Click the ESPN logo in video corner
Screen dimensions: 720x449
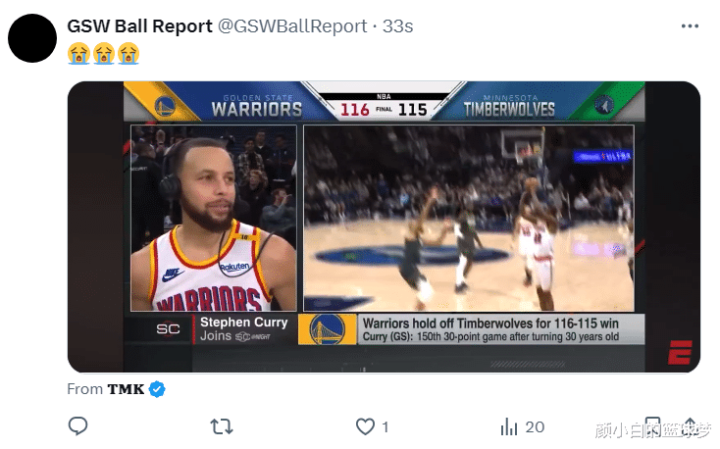click(x=680, y=352)
